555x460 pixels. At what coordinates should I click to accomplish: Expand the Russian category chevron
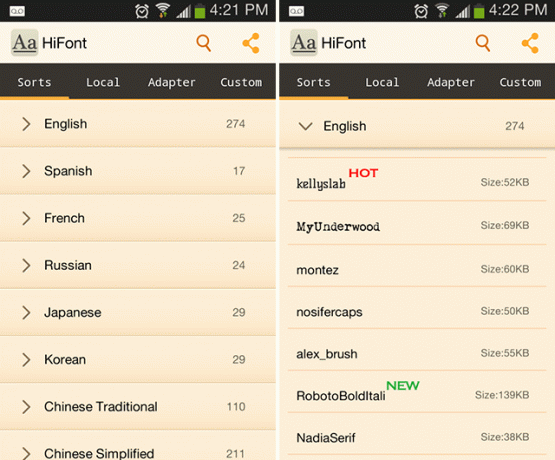[x=26, y=265]
